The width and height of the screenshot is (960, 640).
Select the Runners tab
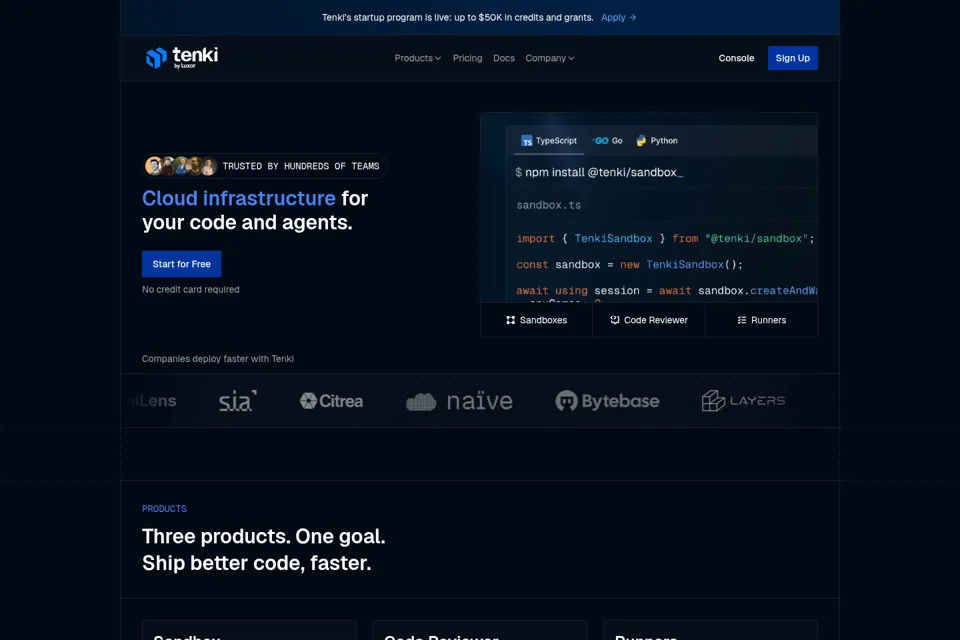coord(761,320)
